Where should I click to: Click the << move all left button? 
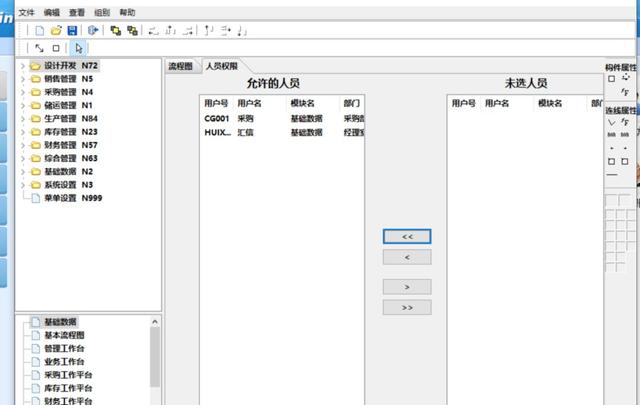[x=407, y=236]
